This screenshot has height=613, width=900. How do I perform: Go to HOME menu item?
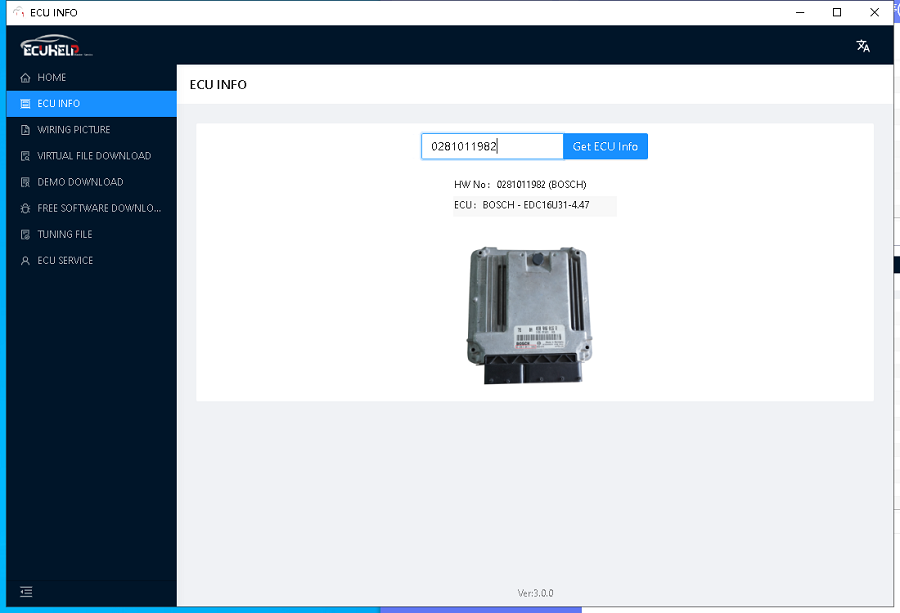(91, 77)
